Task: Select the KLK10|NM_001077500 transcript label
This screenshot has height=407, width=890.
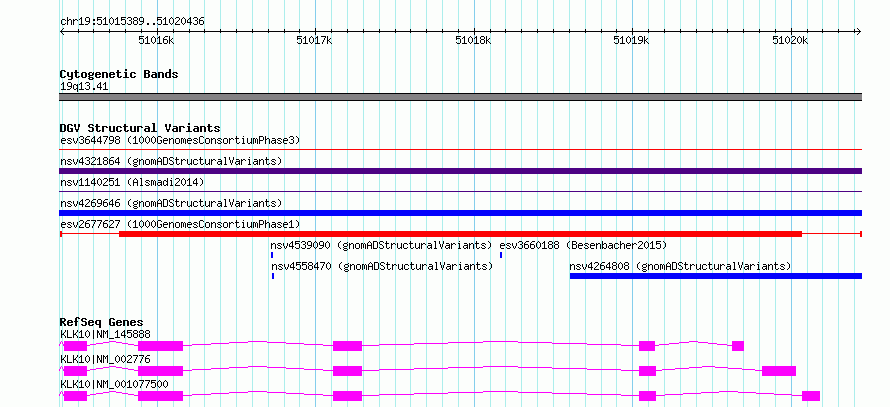Action: [114, 384]
